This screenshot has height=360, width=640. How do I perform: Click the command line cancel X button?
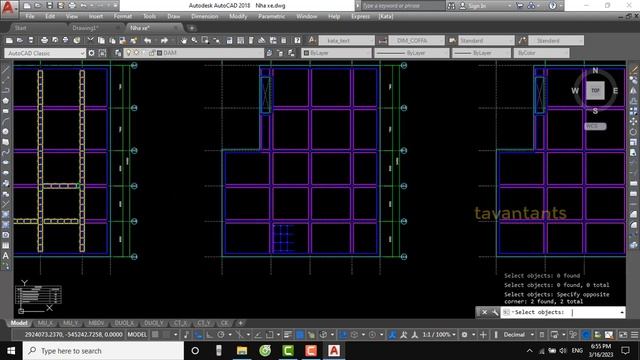coord(484,312)
